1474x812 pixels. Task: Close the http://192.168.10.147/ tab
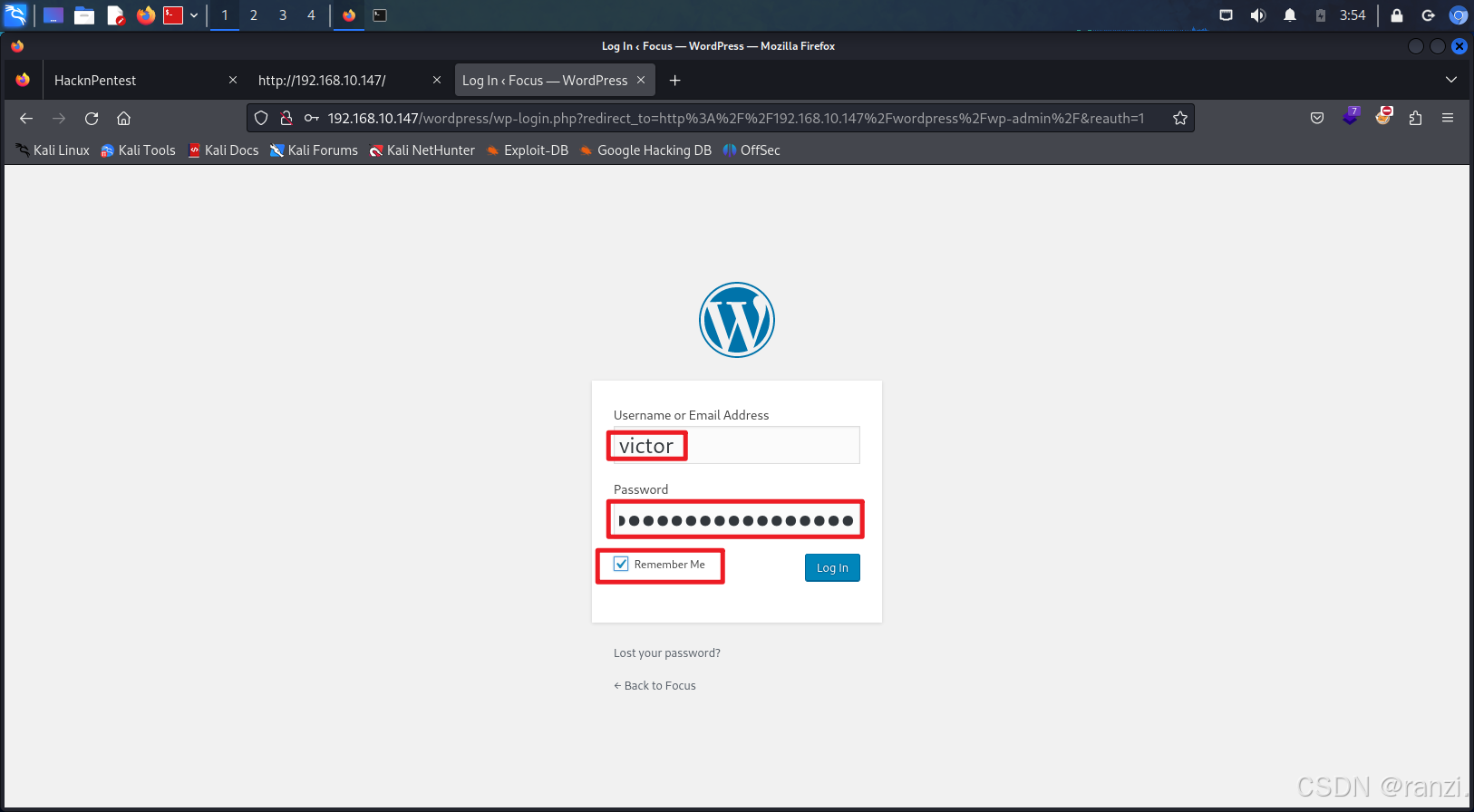pos(437,80)
